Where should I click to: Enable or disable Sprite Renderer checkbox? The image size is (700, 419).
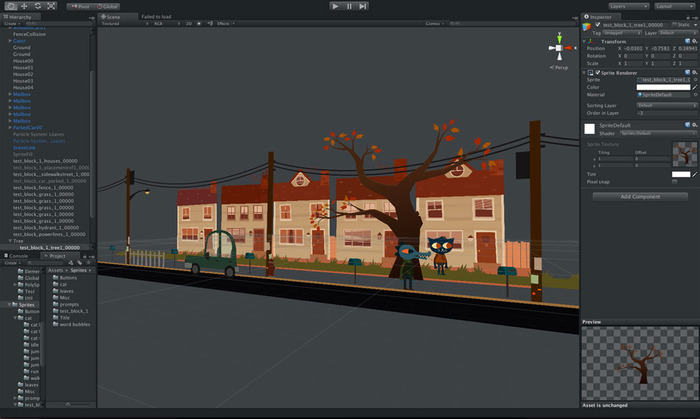597,72
